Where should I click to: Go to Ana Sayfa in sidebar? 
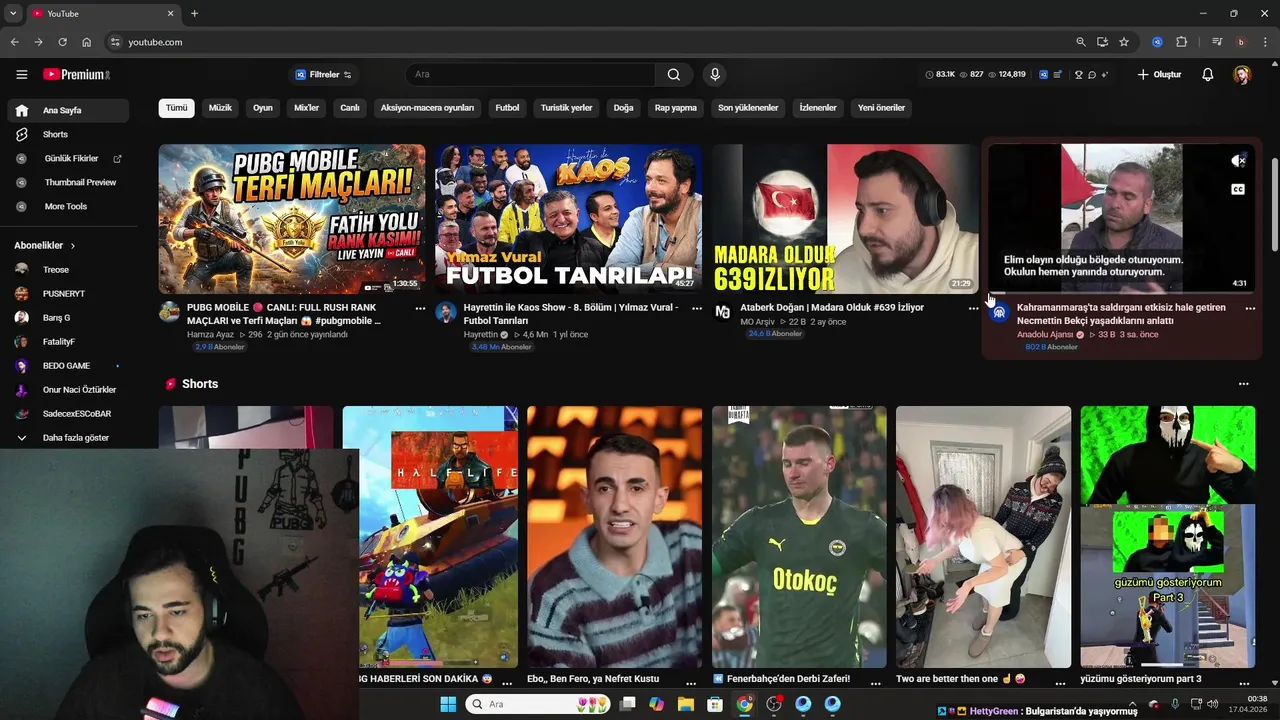click(68, 110)
